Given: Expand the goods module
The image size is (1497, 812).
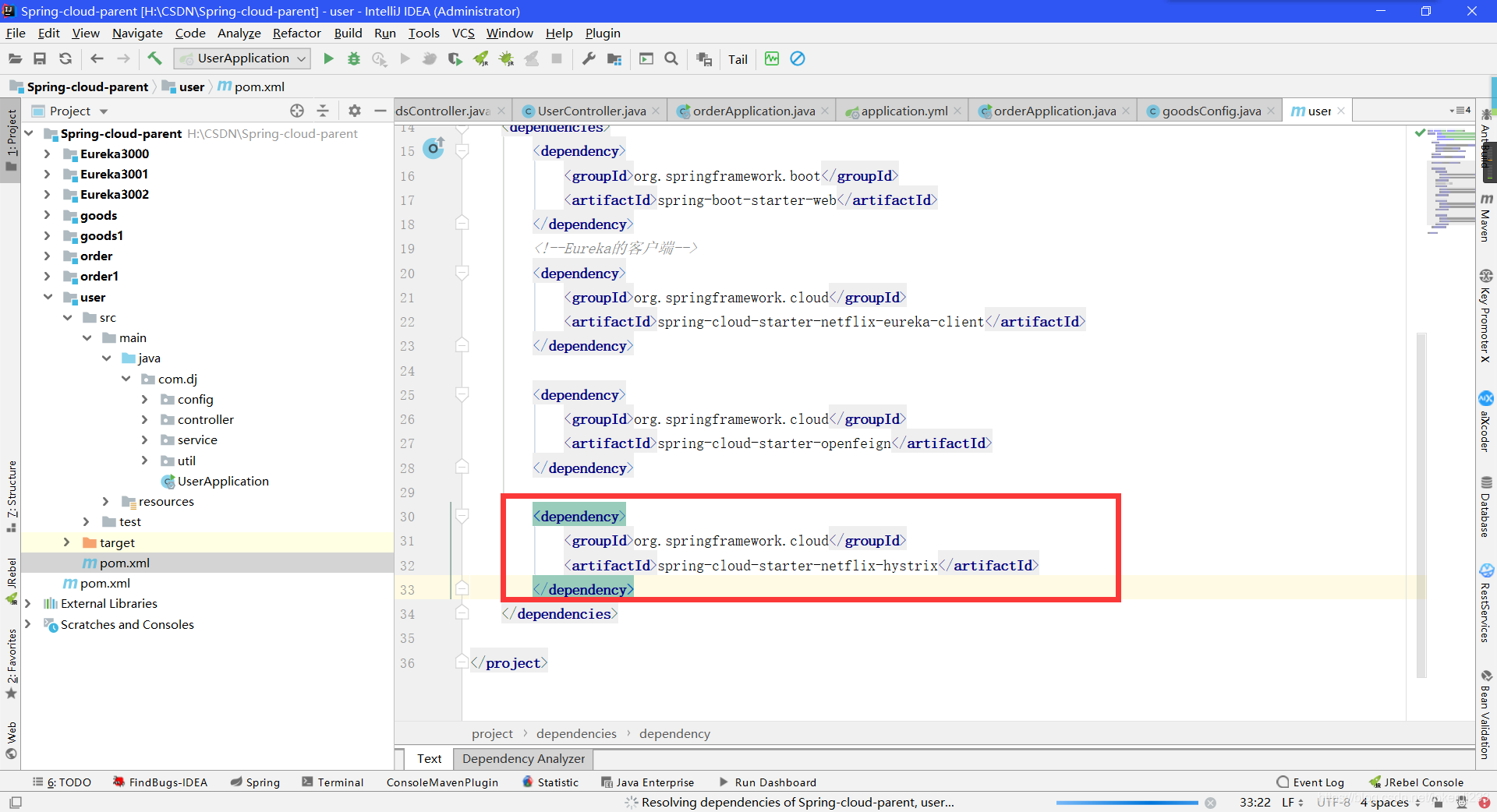Looking at the screenshot, I should click(x=47, y=215).
